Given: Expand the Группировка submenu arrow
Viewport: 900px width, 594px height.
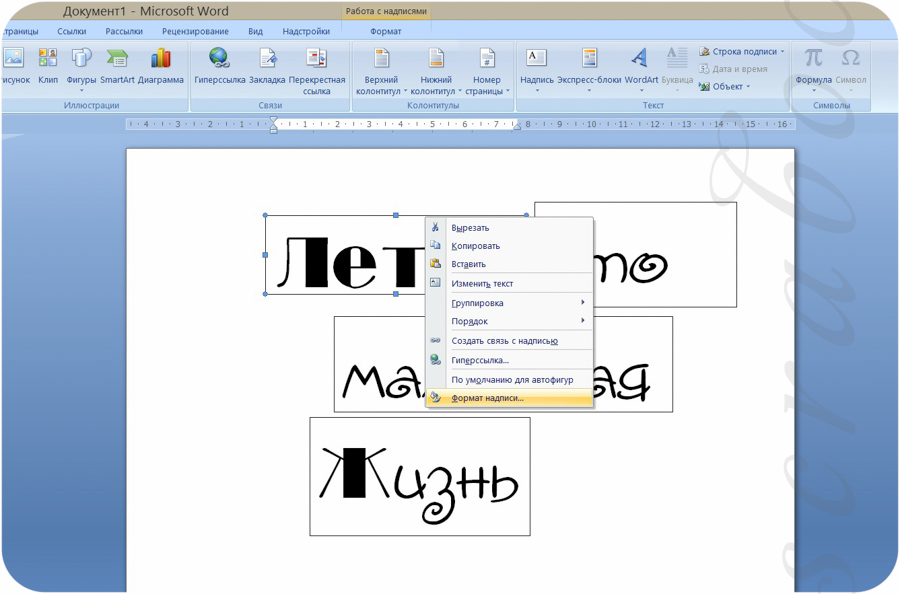Looking at the screenshot, I should click(x=583, y=302).
